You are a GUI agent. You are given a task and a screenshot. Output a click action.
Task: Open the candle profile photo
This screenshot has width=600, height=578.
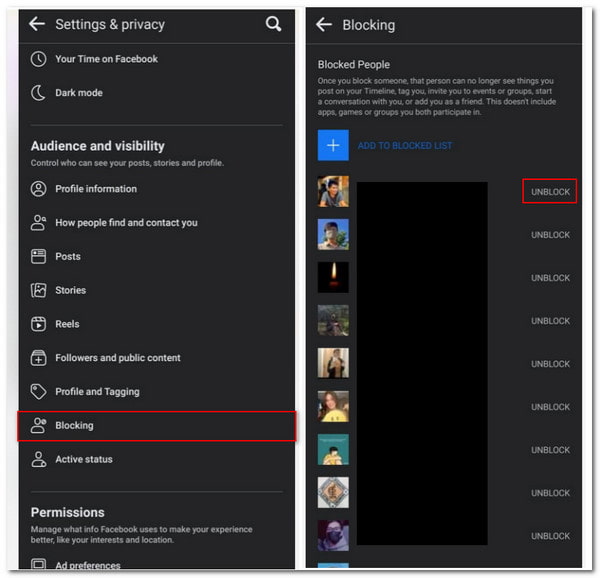(333, 277)
